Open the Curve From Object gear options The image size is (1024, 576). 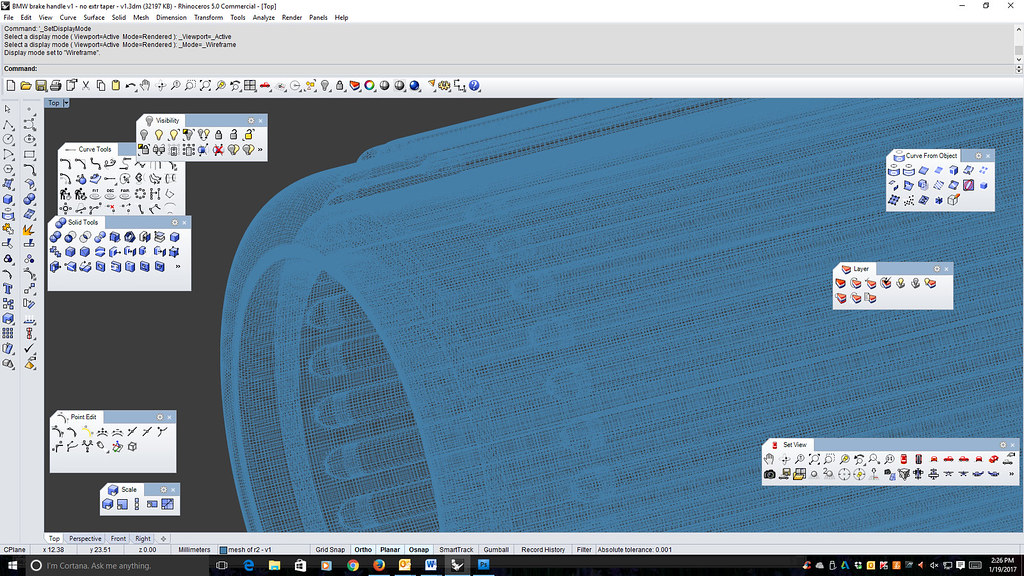[978, 156]
